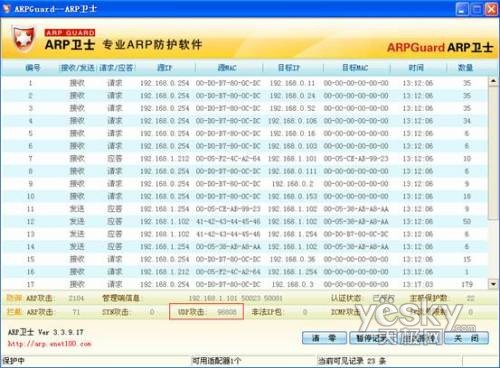This screenshot has width=500, height=368.
Task: Select target IP 192.168.0.111 cell
Action: 292,171
